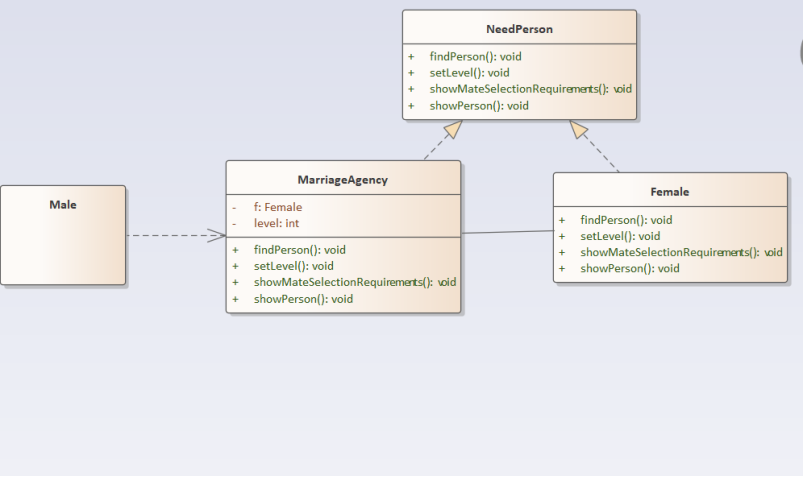Select findPerson() method in Female class
This screenshot has width=803, height=477.
pyautogui.click(x=626, y=220)
